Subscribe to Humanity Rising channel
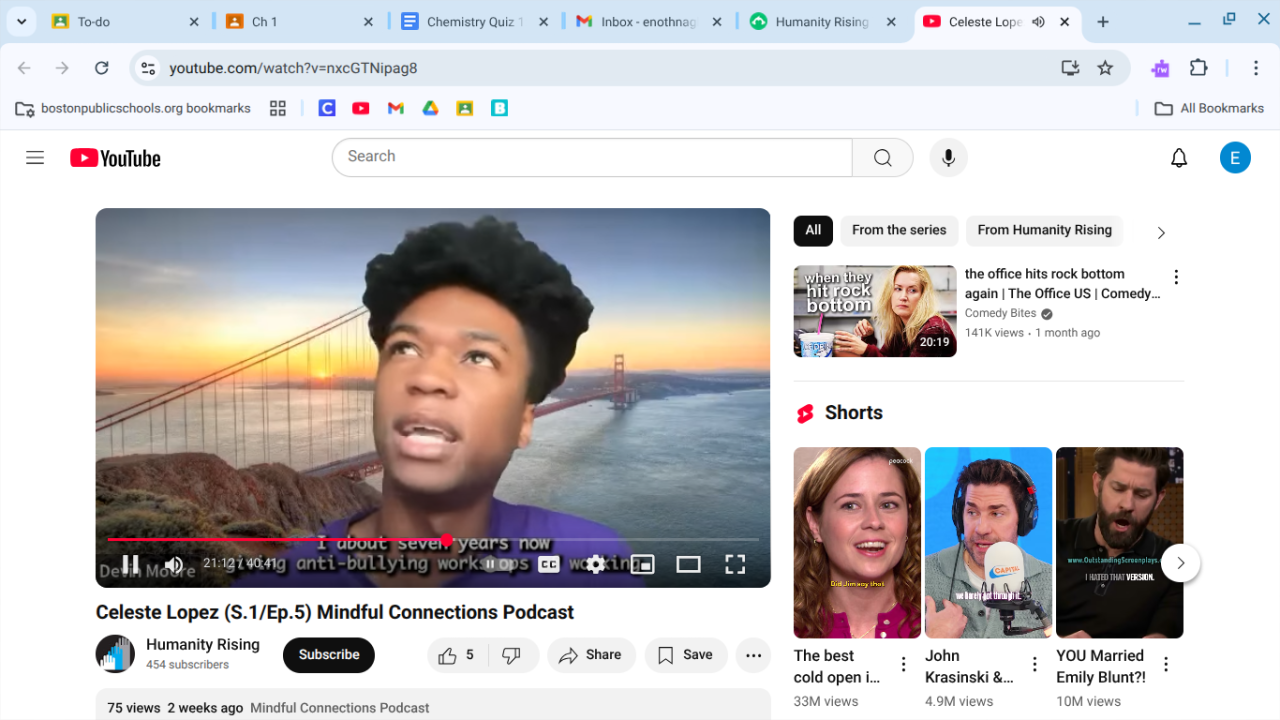The image size is (1280, 720). (x=328, y=655)
